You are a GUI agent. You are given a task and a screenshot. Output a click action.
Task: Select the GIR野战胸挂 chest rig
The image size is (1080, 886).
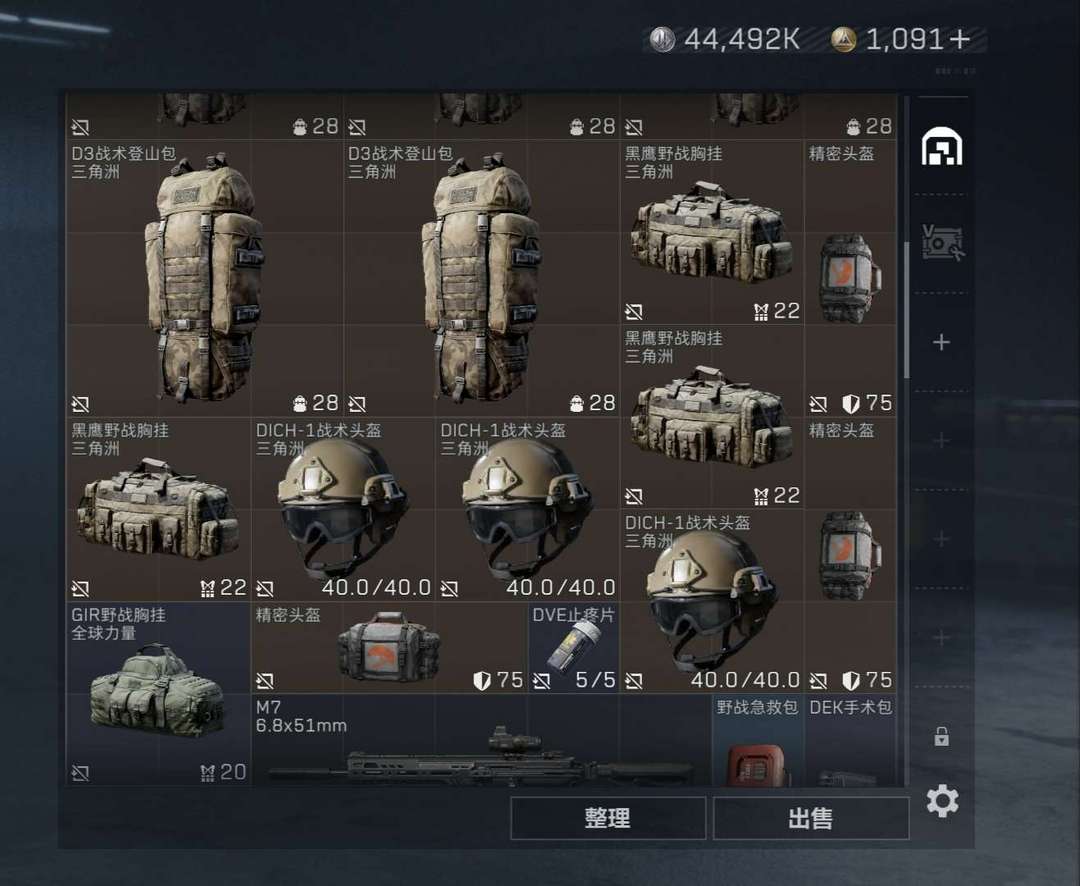coord(158,694)
